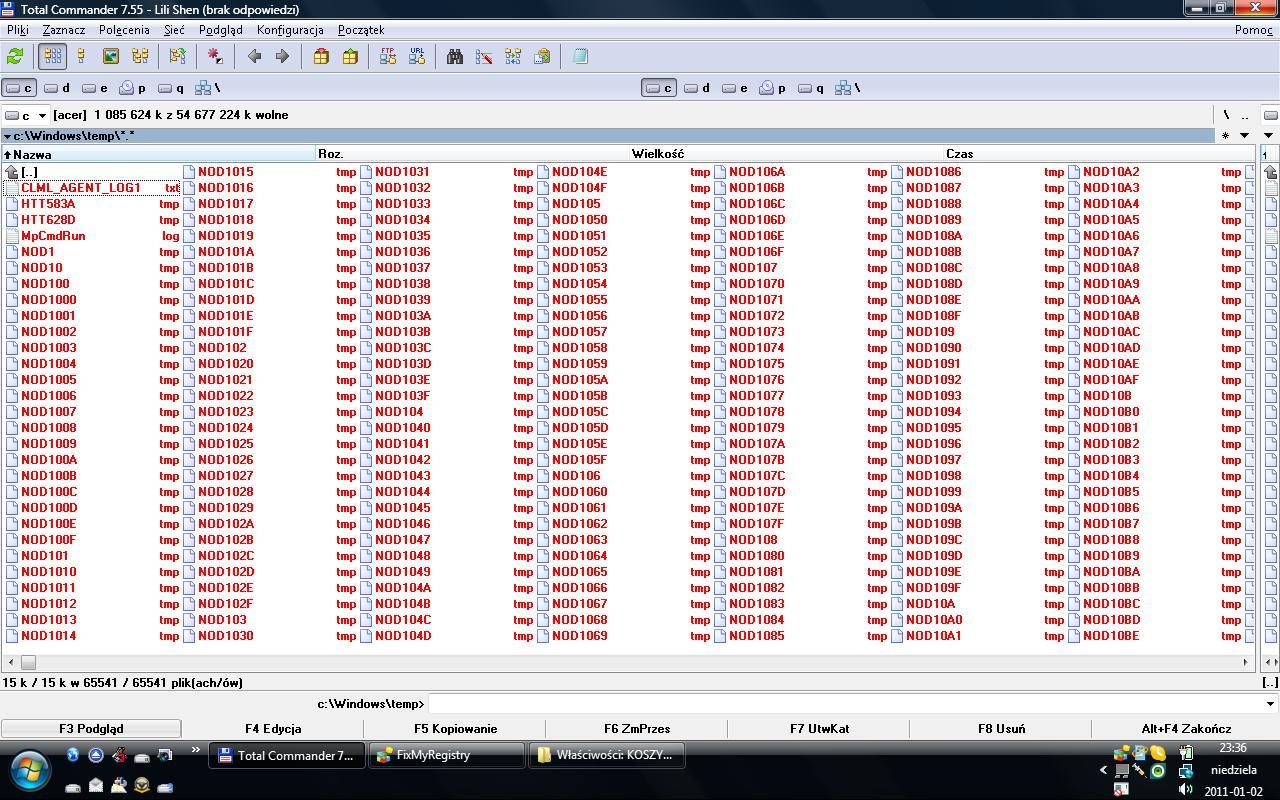Click F8 Usuń button
The image size is (1280, 800).
(x=1001, y=729)
